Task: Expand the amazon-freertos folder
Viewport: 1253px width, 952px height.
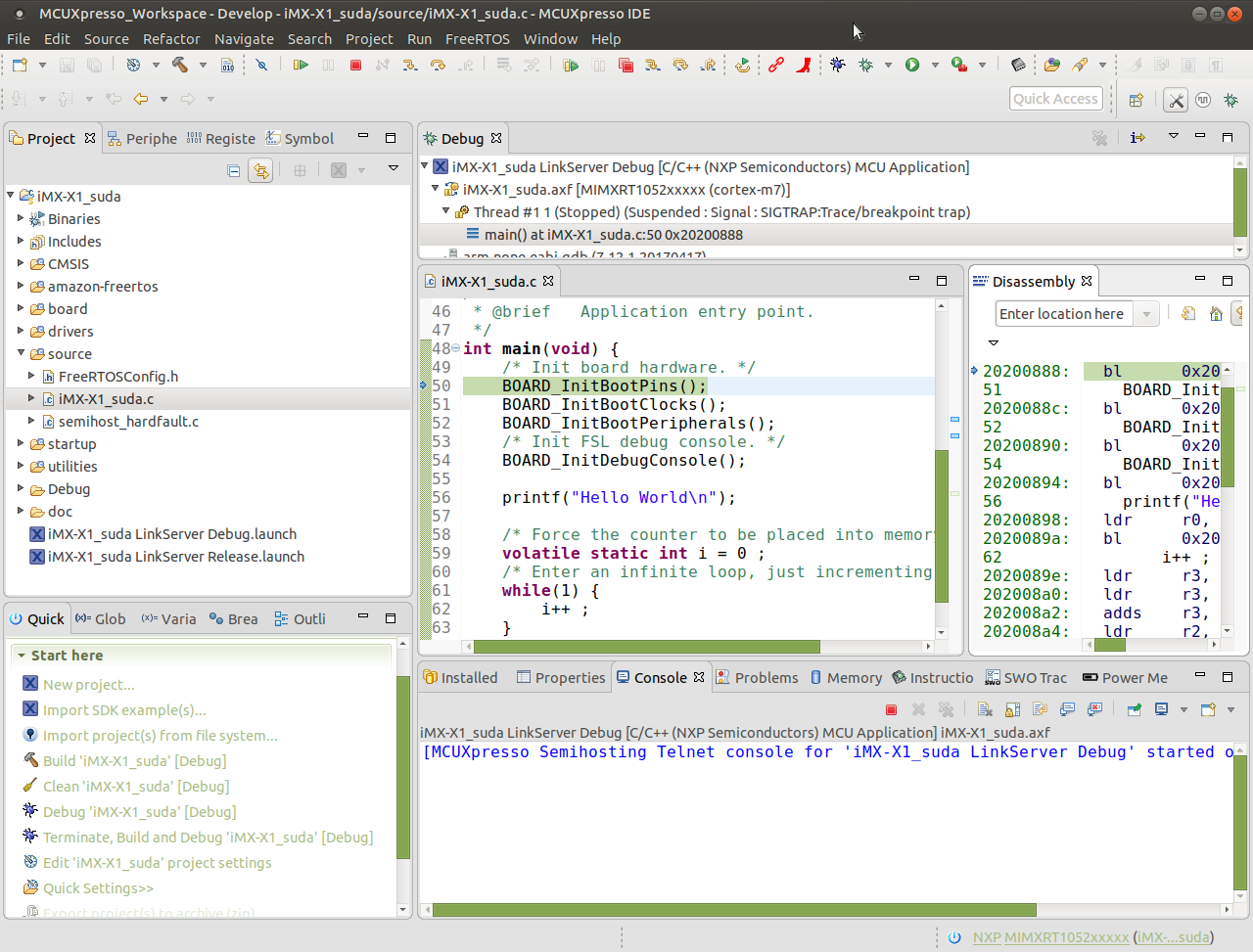Action: pos(21,286)
